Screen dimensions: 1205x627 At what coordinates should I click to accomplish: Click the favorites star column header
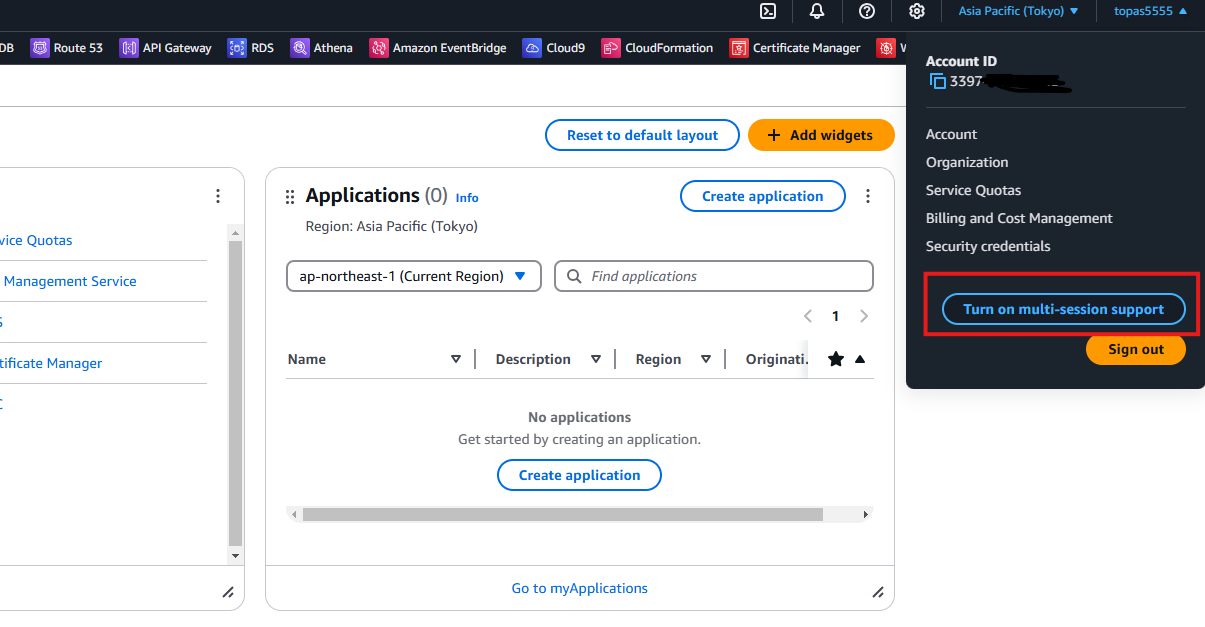pos(836,359)
